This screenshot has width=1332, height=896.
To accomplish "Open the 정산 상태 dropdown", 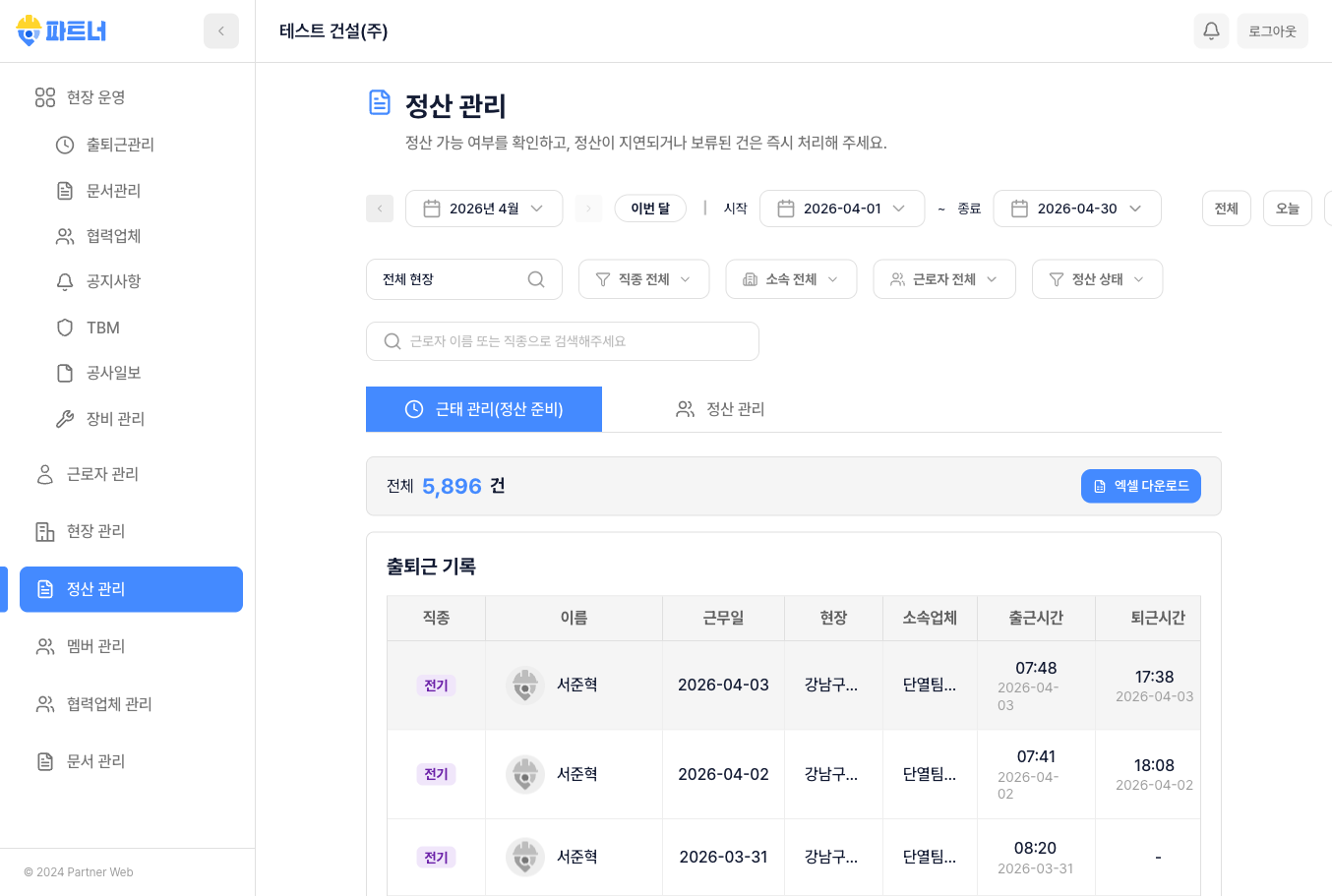I will (1097, 278).
